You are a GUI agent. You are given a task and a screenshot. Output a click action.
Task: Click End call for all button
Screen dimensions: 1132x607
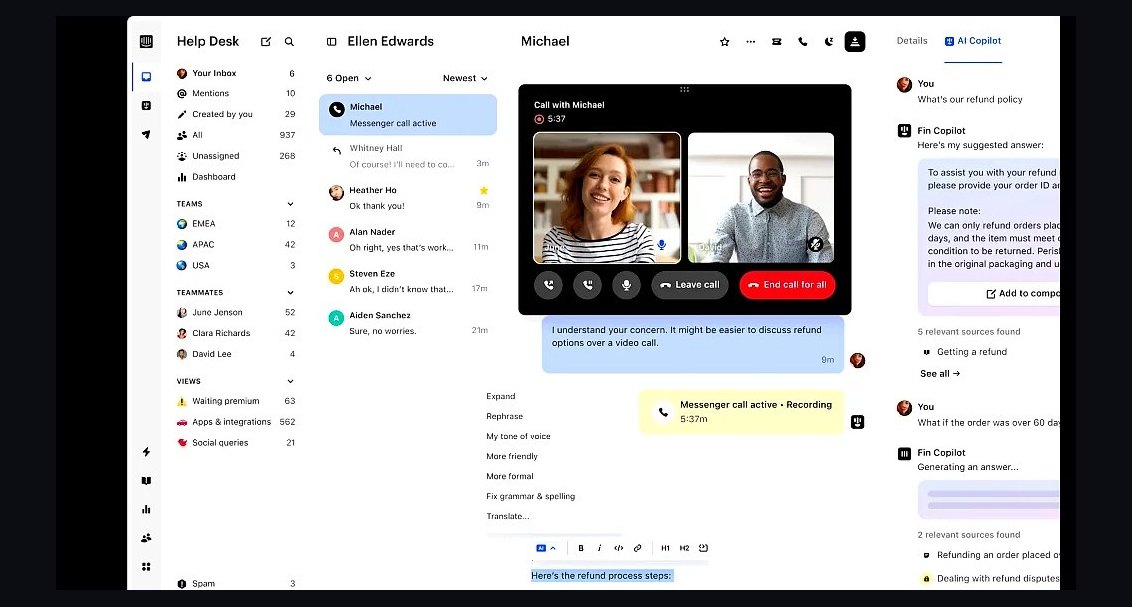coord(788,285)
